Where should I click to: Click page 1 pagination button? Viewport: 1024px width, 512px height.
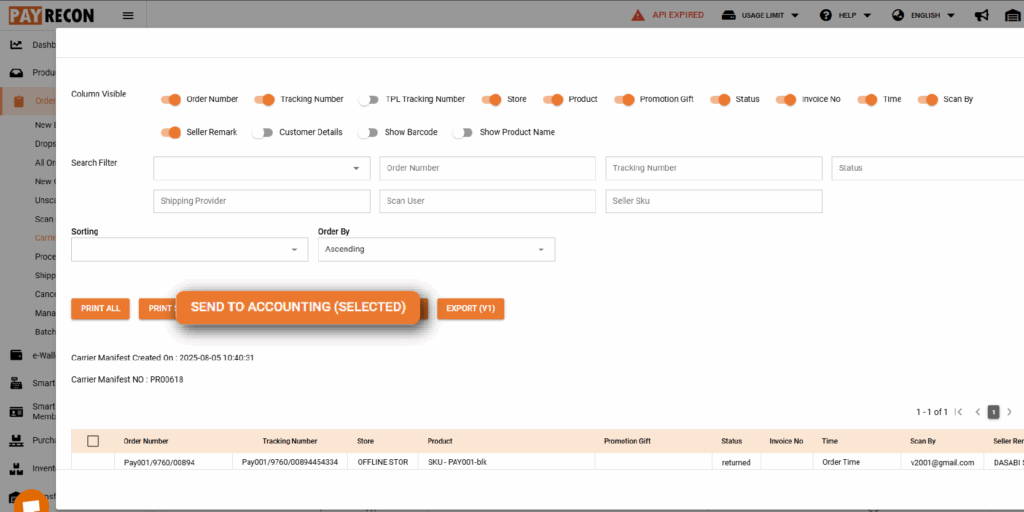(993, 412)
